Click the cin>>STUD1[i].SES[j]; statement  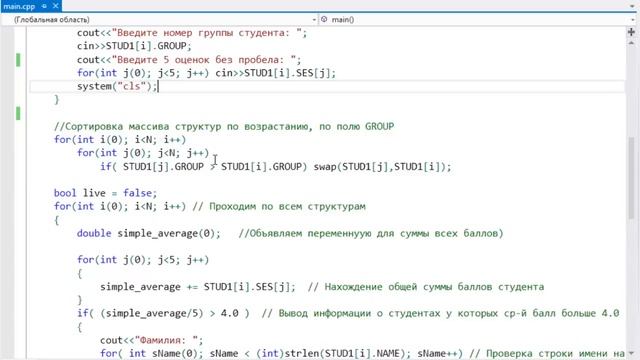[x=276, y=73]
